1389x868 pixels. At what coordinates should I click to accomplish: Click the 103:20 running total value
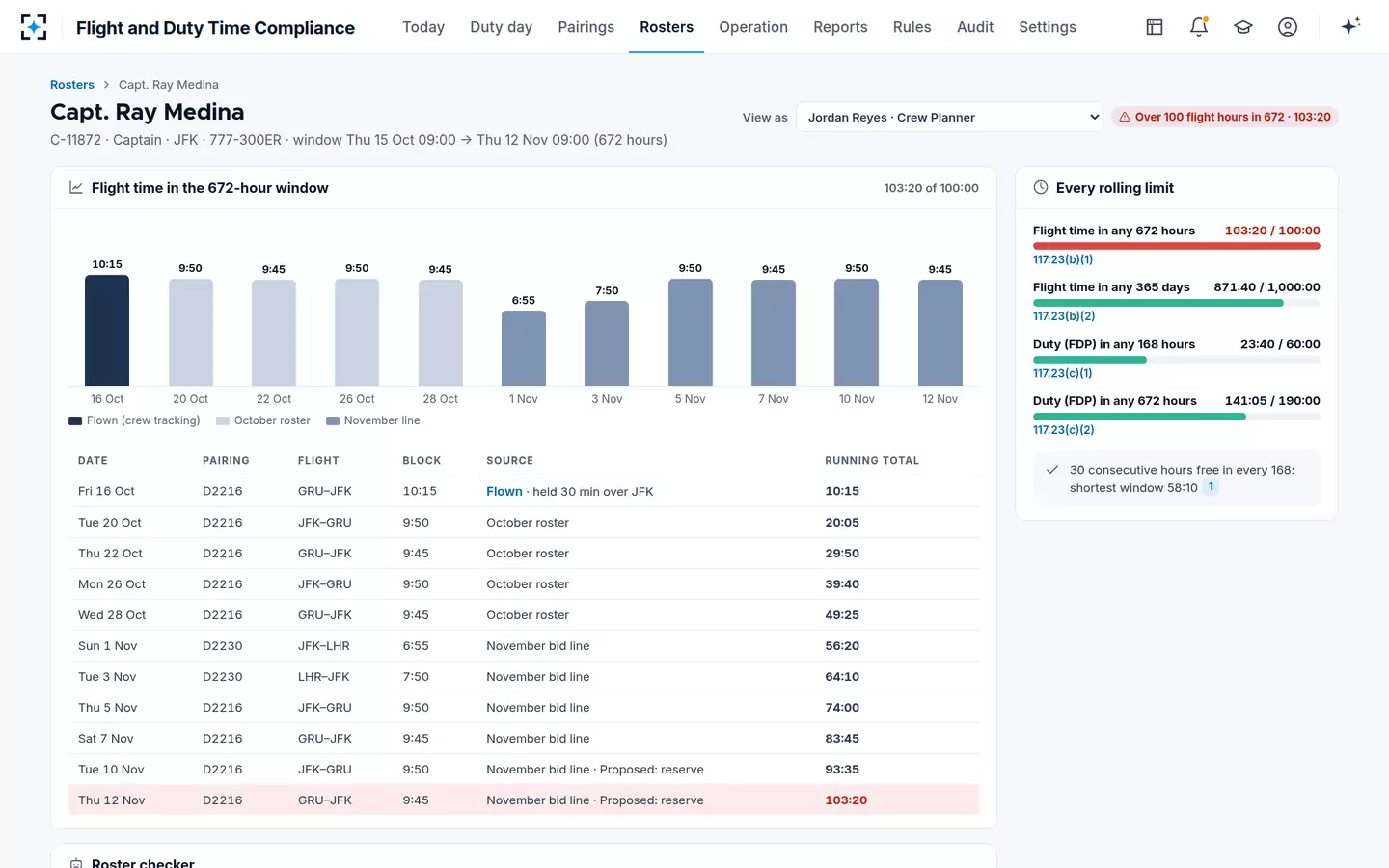[x=846, y=800]
